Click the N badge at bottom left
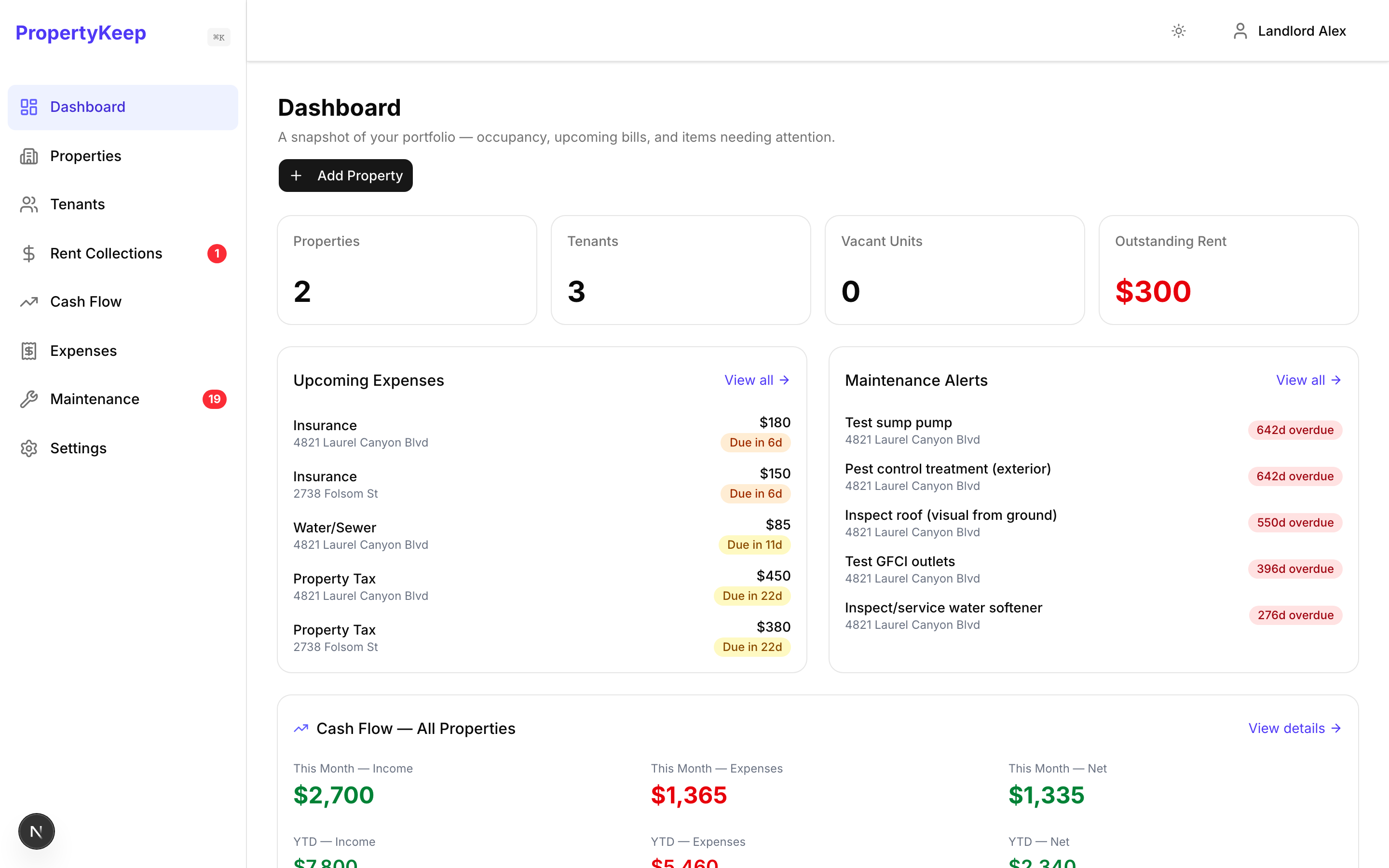This screenshot has width=1389, height=868. tap(36, 831)
